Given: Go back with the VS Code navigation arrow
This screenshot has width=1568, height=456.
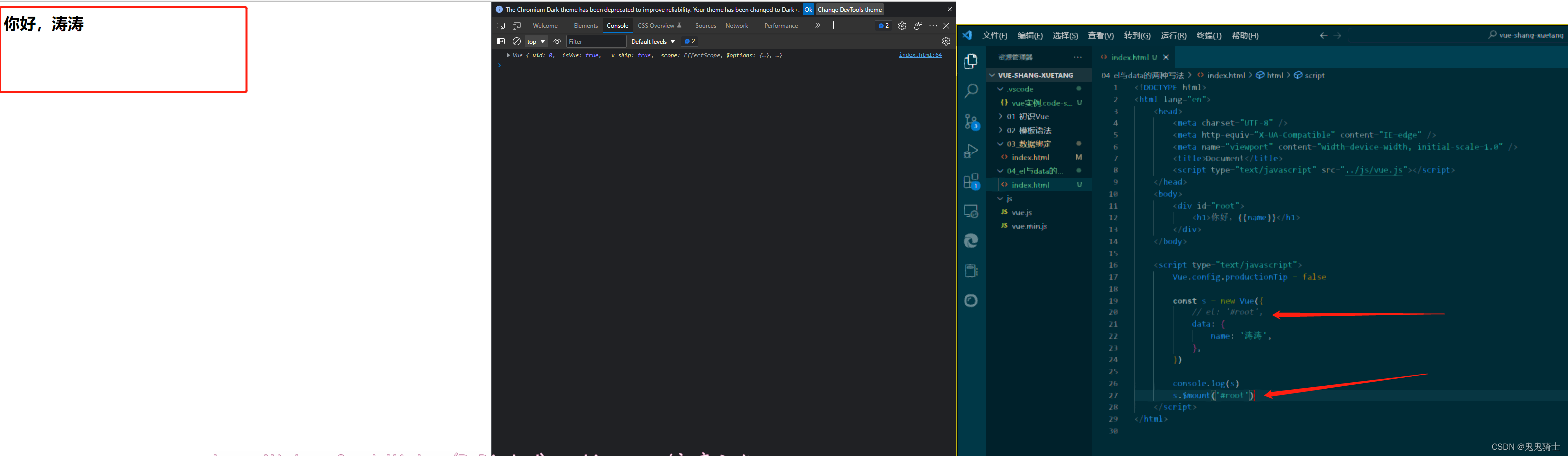Looking at the screenshot, I should tap(1323, 36).
